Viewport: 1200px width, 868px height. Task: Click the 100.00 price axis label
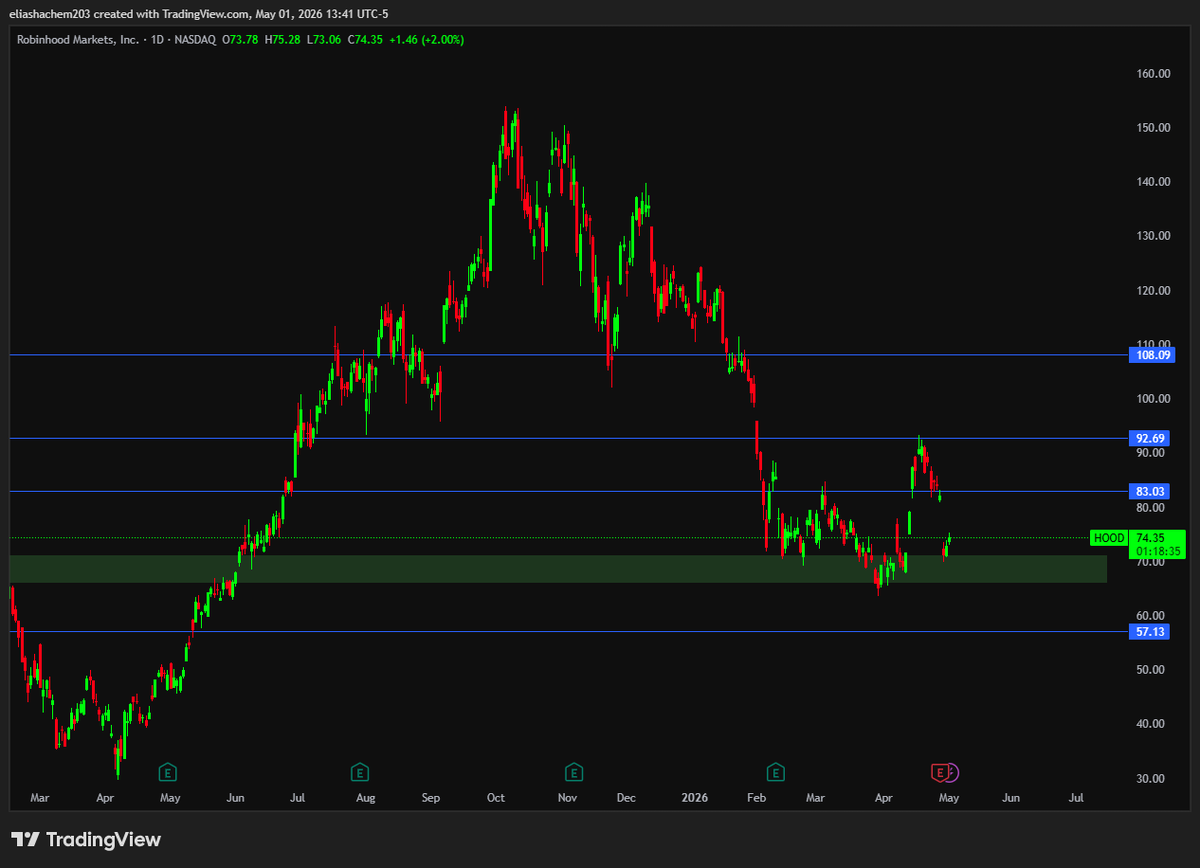click(x=1153, y=399)
